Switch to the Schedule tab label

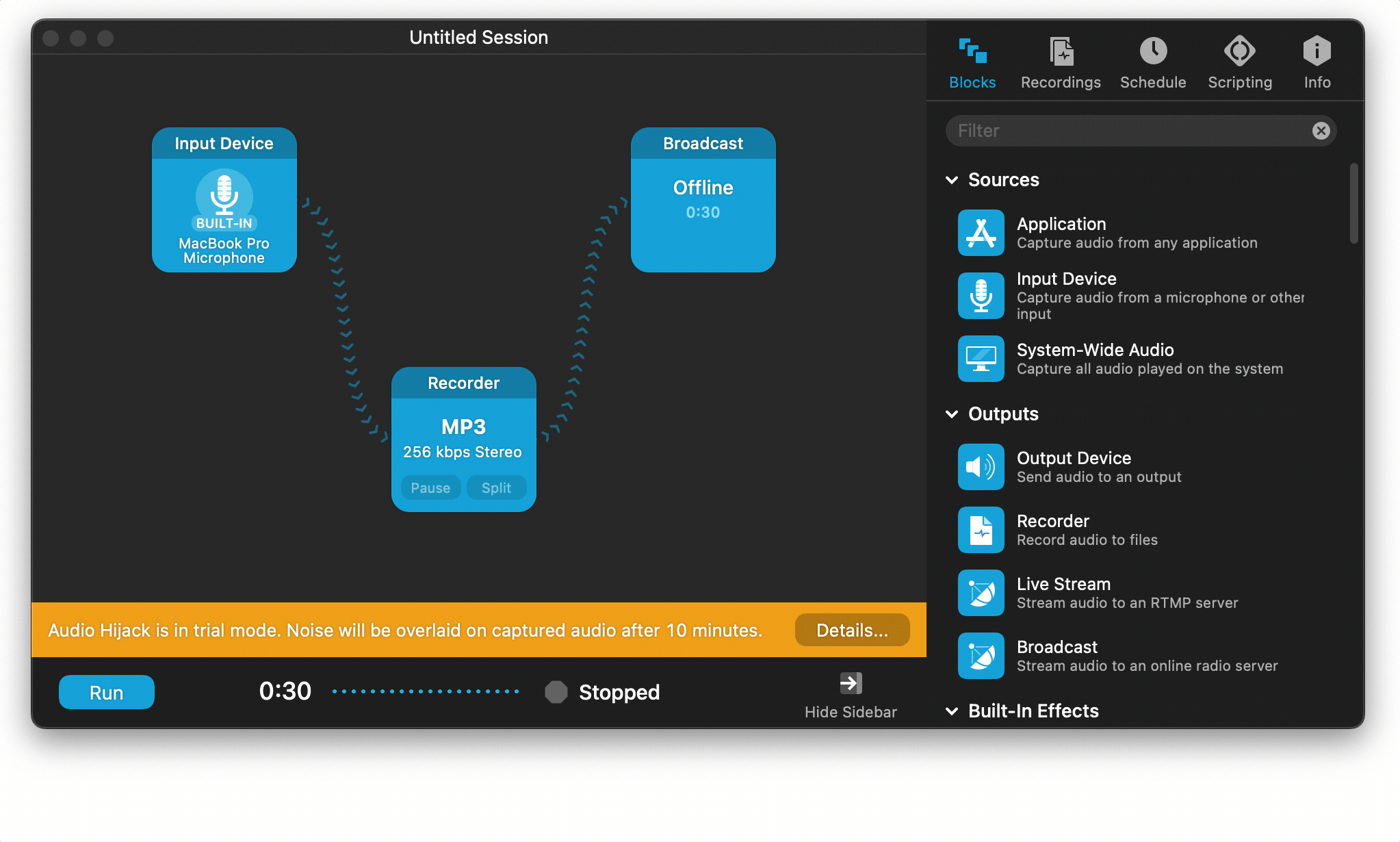[x=1153, y=82]
